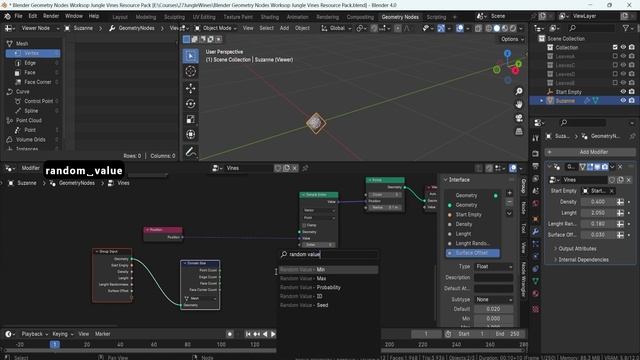Image resolution: width=640 pixels, height=360 pixels.
Task: Open the Object Data green triangle tab
Action: [x=536, y=281]
